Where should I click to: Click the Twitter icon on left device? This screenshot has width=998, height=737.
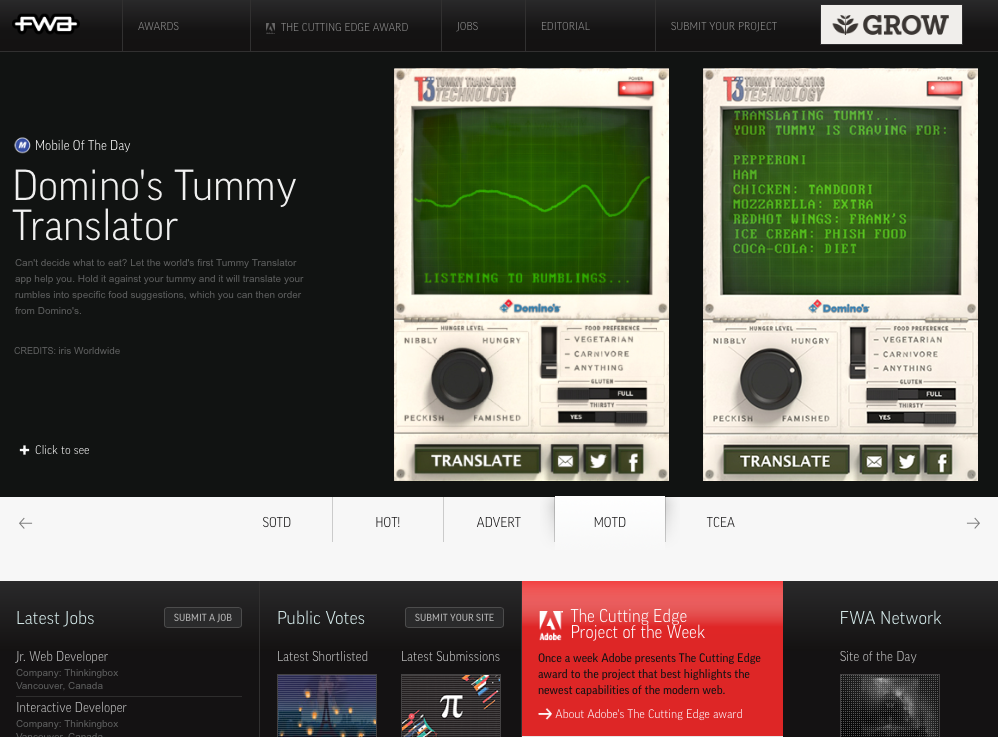coord(598,461)
